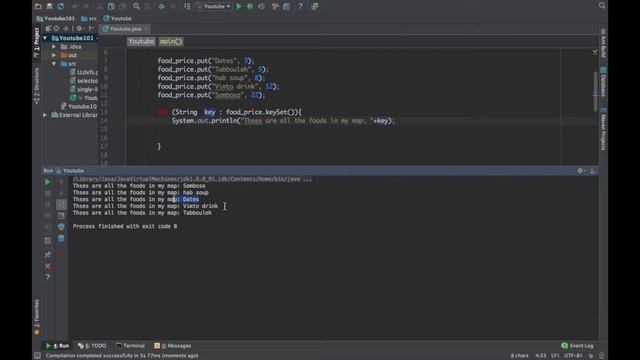Click the Find magnifier icon in the main toolbar
The image size is (640, 360).
click(136, 6)
